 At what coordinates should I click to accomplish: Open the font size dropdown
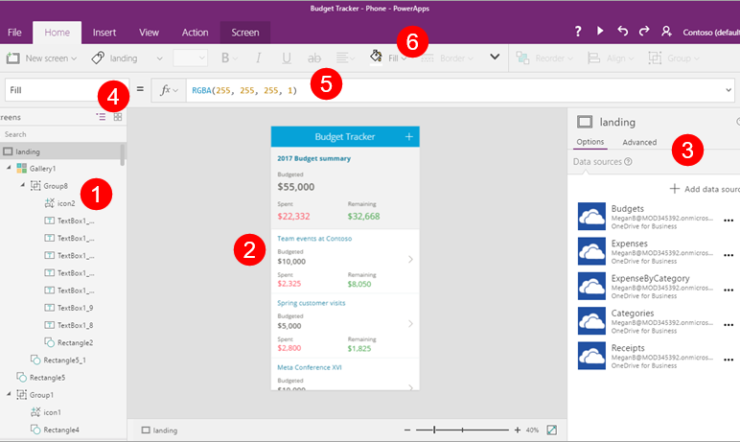pyautogui.click(x=190, y=58)
